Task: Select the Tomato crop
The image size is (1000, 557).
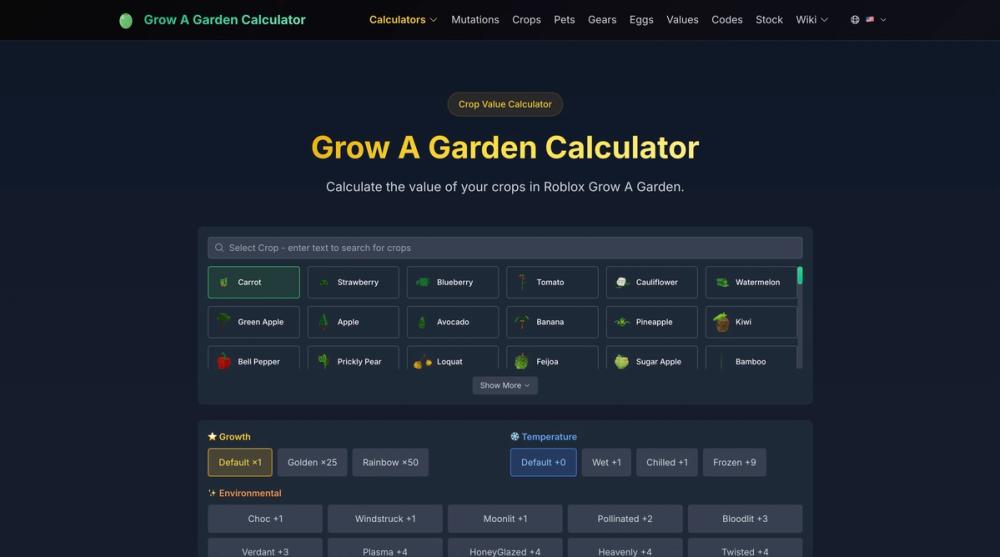Action: pos(552,282)
